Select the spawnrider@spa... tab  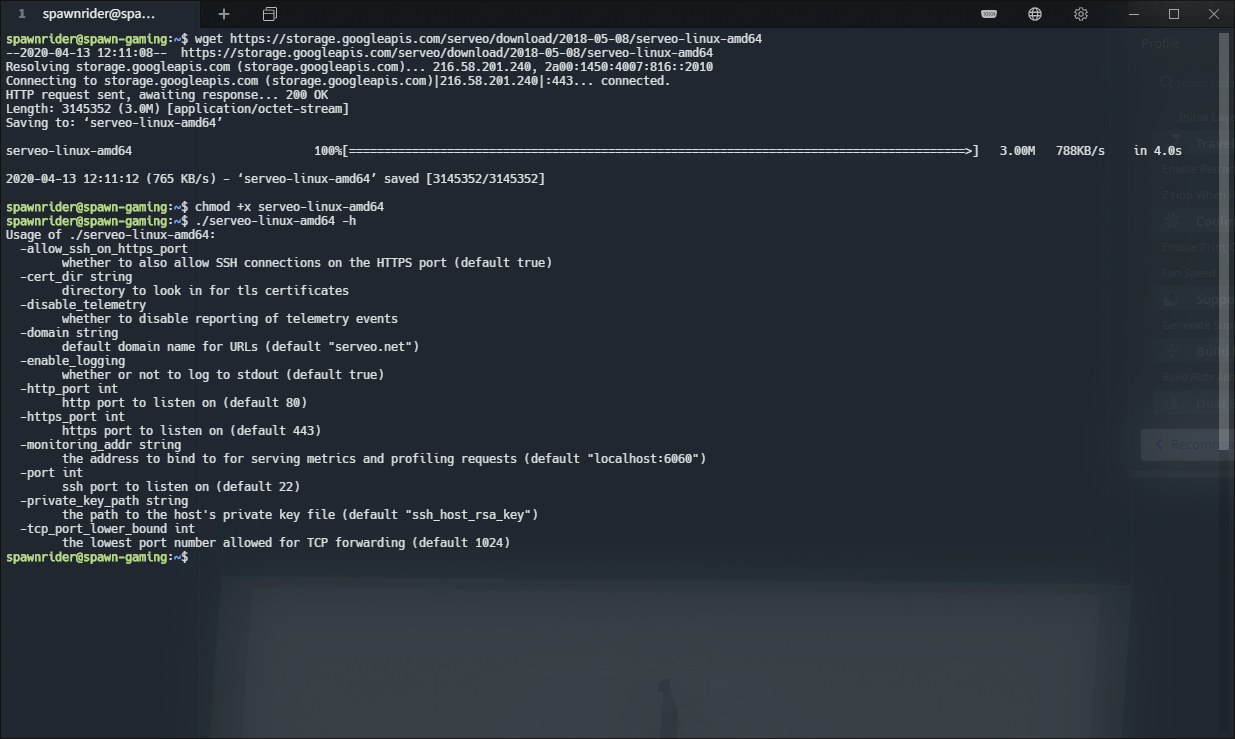[x=99, y=14]
